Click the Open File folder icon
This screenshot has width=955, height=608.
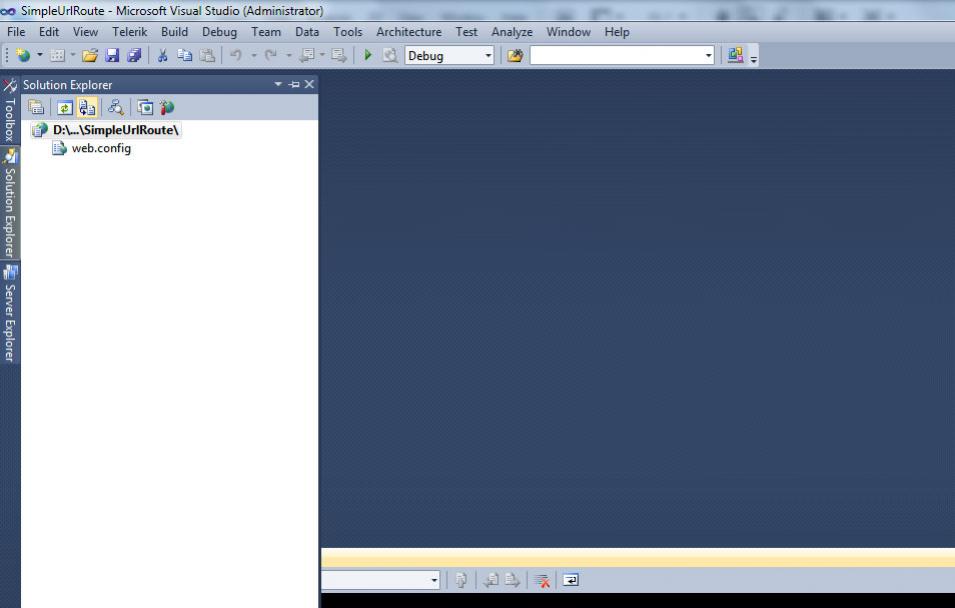click(90, 56)
